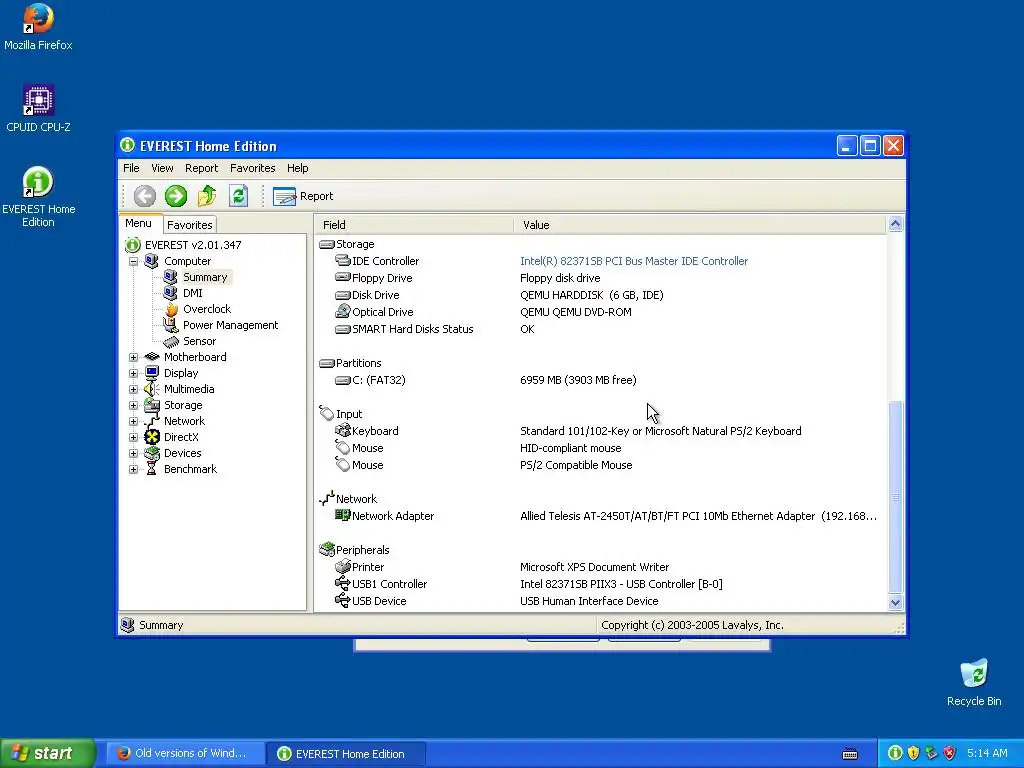The width and height of the screenshot is (1024, 768).
Task: Click the yellow security shield tray icon
Action: (x=914, y=753)
